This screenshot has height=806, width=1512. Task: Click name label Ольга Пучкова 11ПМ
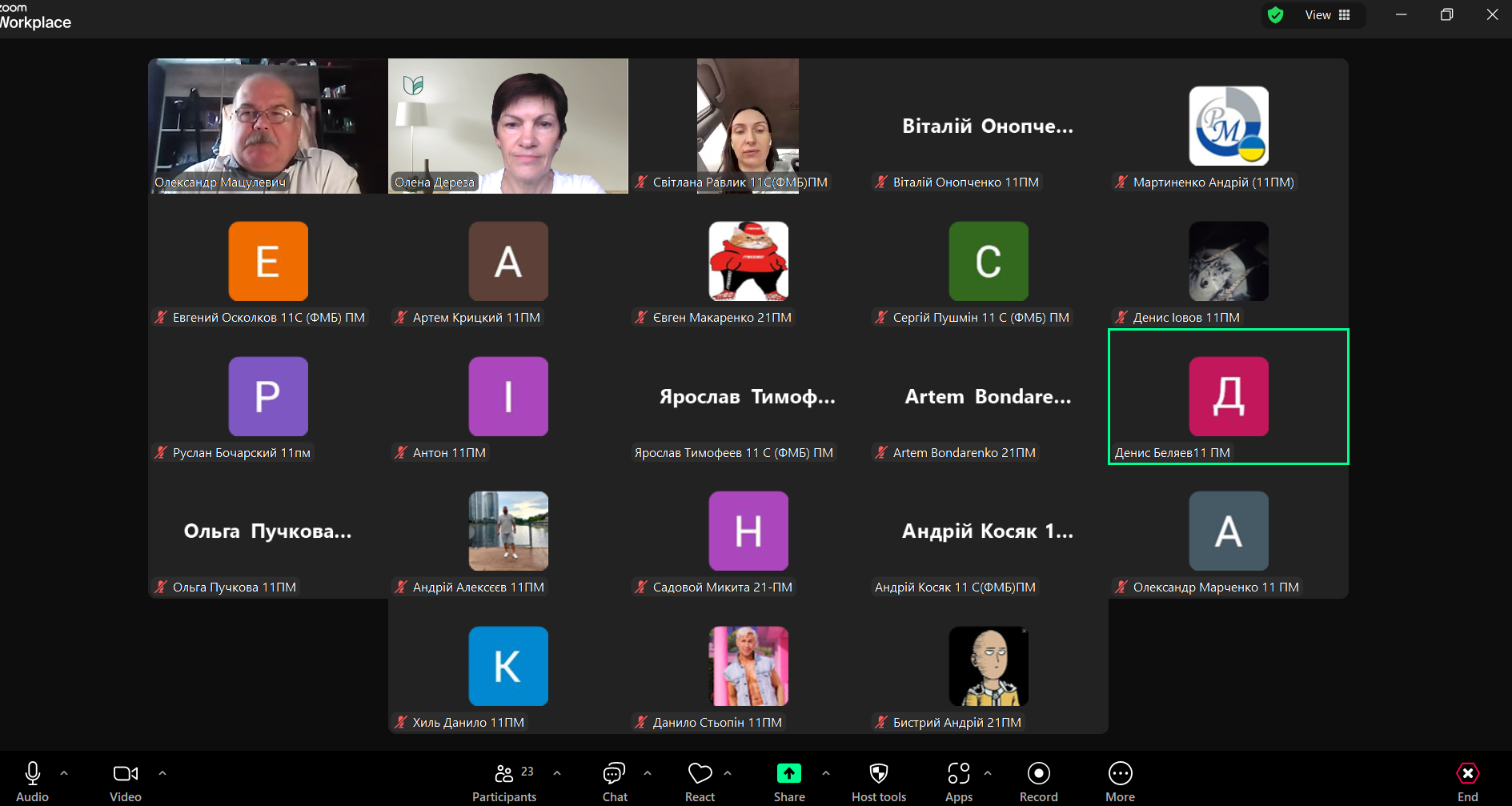tap(235, 587)
